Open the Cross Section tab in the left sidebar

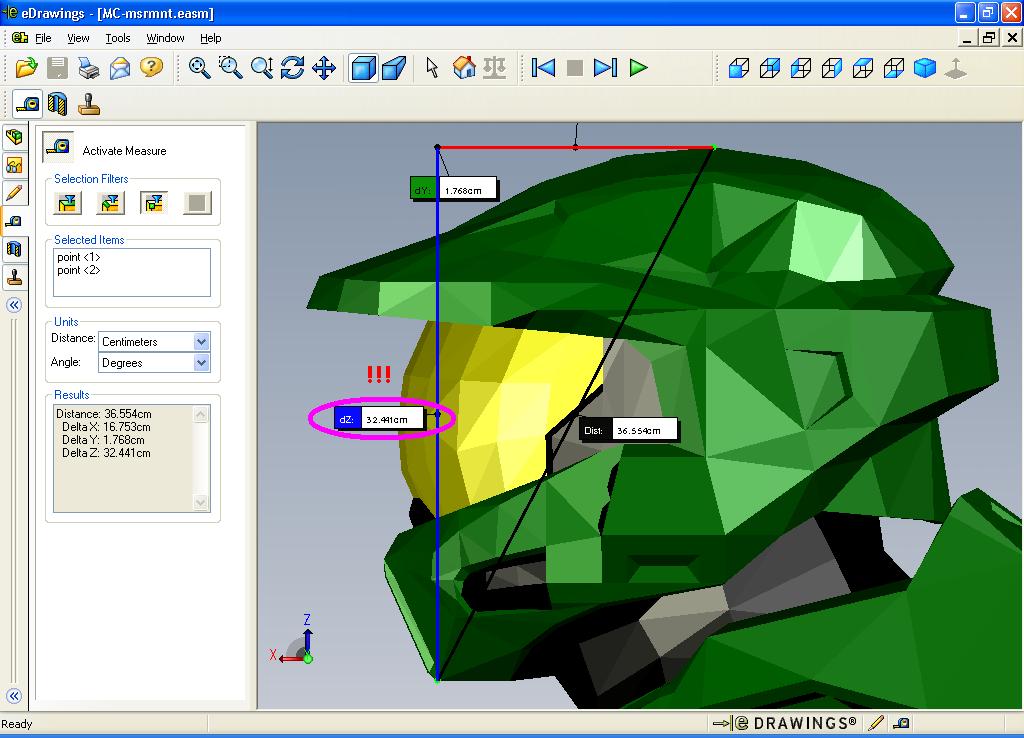[x=14, y=249]
